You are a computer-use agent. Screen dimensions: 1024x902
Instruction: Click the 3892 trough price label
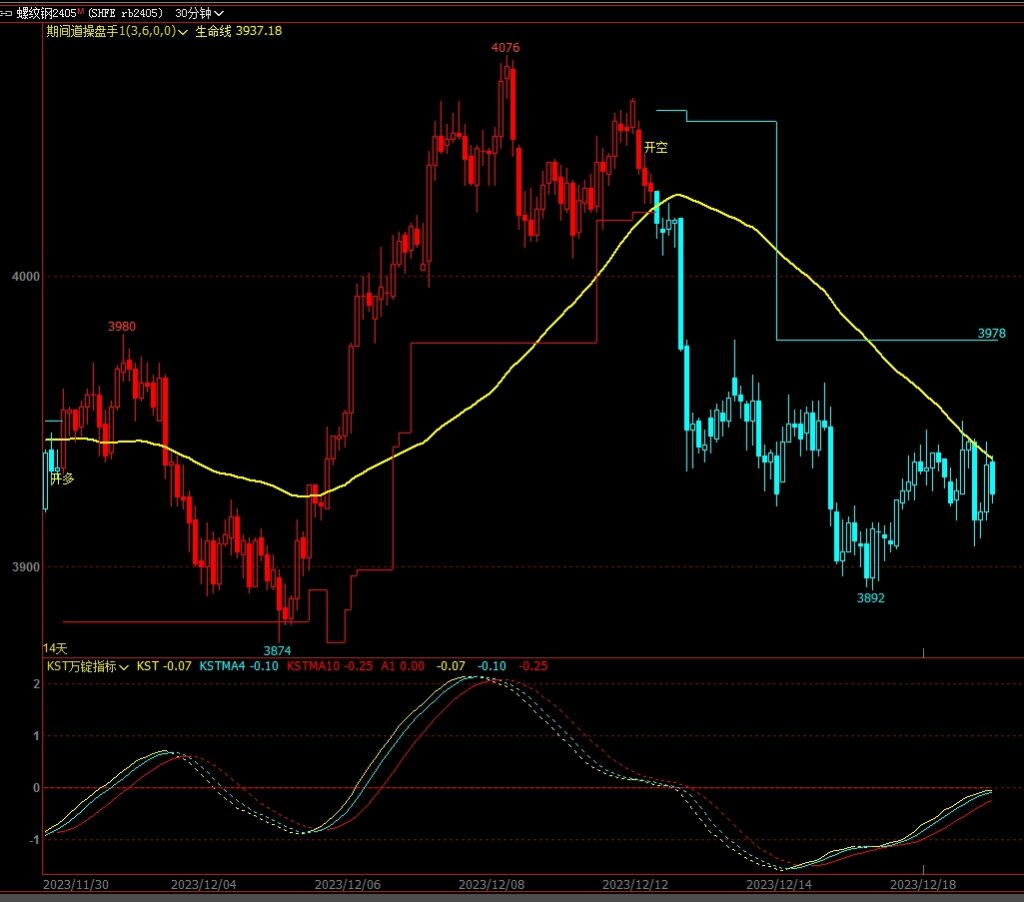pos(870,598)
